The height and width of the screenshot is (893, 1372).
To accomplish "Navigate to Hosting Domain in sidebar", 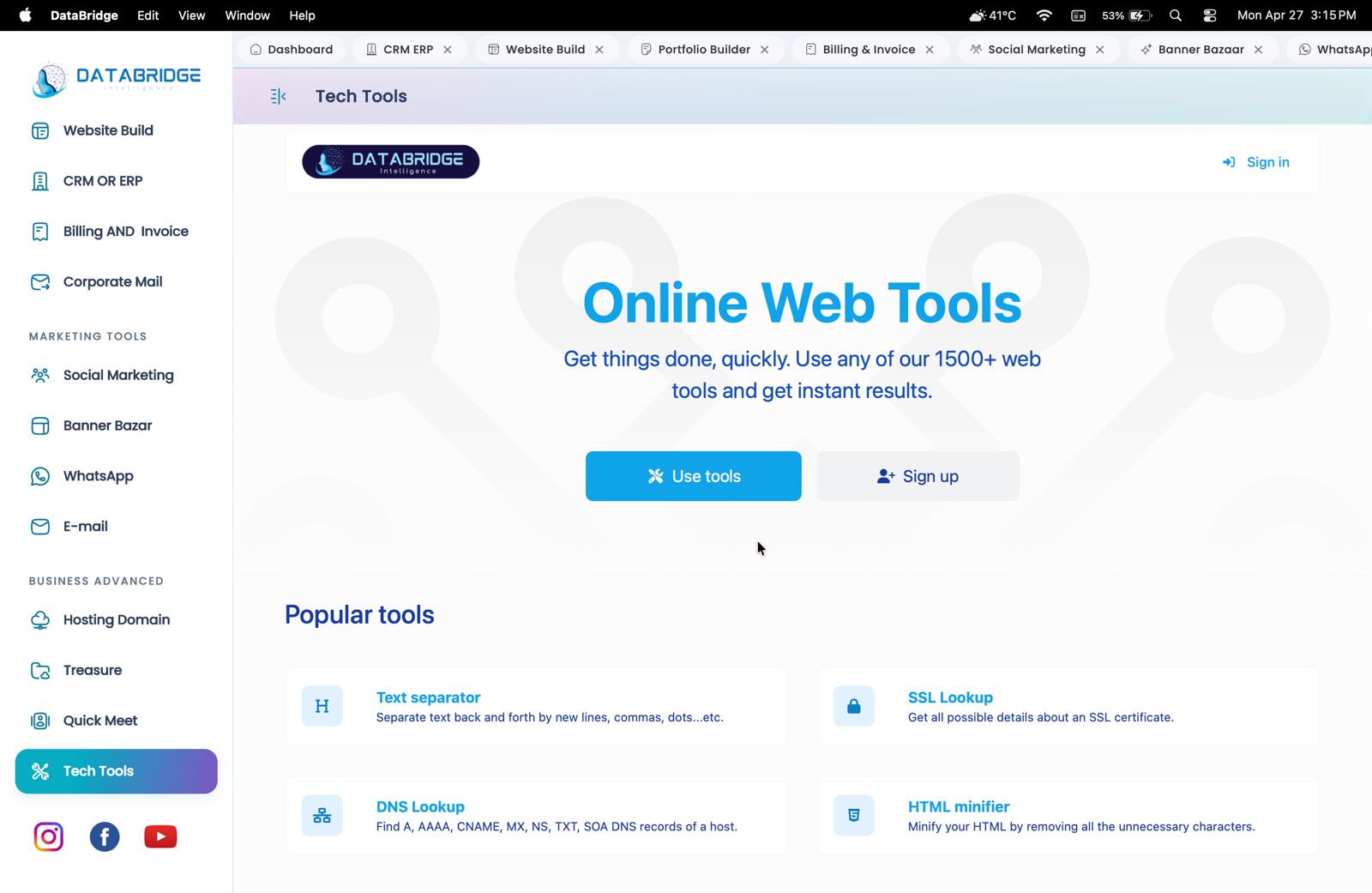I will [117, 619].
